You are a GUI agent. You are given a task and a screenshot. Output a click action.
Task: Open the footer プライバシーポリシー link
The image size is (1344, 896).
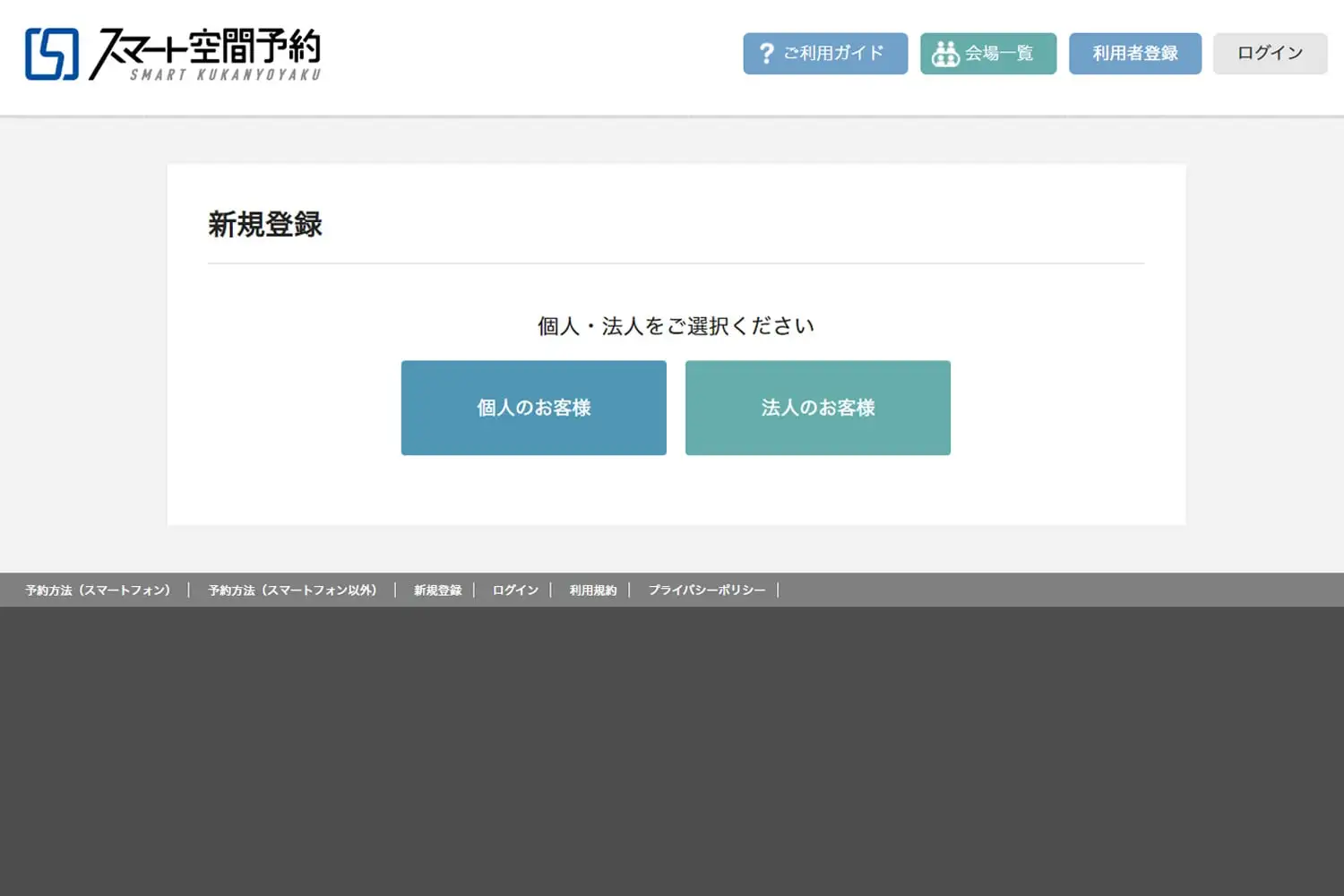click(707, 590)
